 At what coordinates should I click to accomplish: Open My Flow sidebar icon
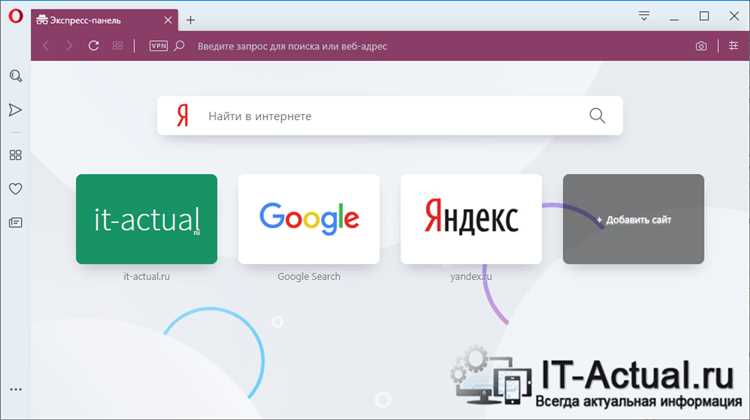(15, 110)
